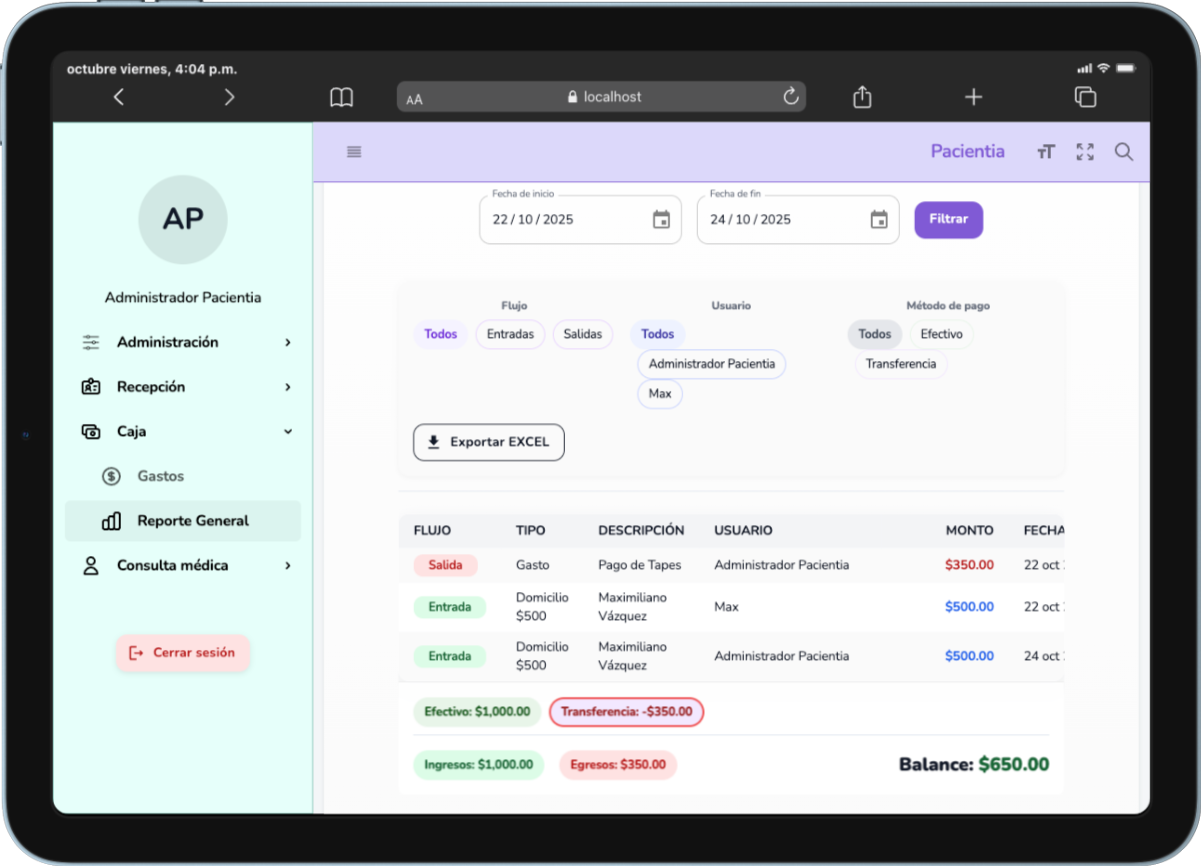Open the search magnifier icon
Image resolution: width=1201 pixels, height=866 pixels.
coord(1124,152)
